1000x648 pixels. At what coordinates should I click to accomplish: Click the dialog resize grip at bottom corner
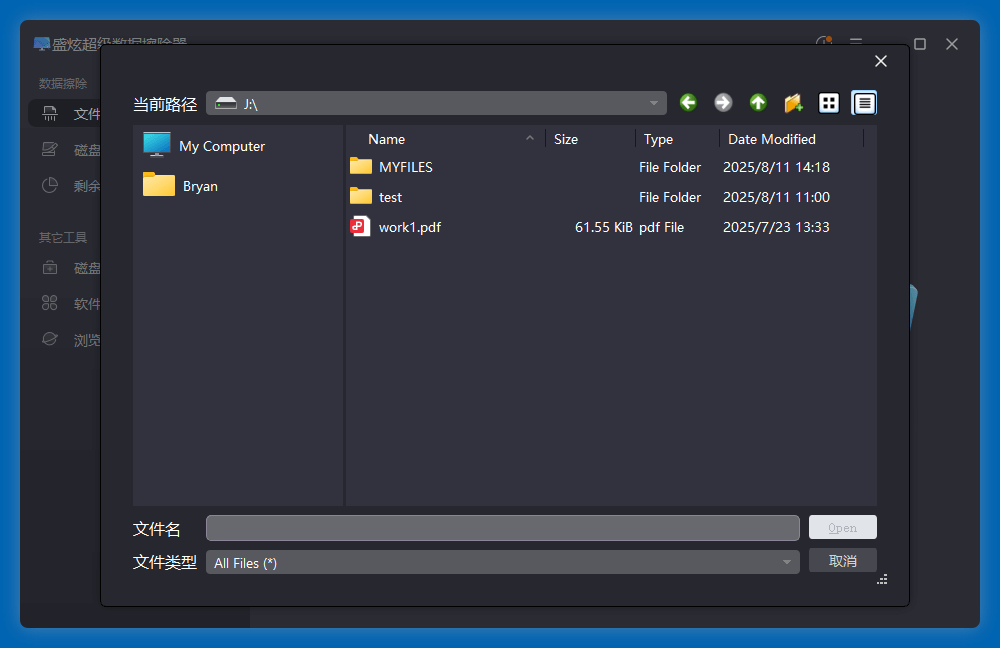[x=882, y=579]
